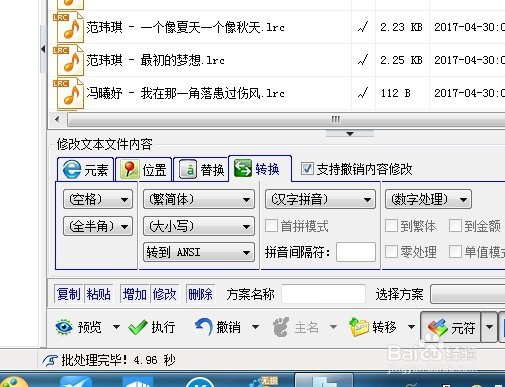Expand the 撤销 dropdown arrow
Viewport: 505px width, 387px height.
tap(255, 327)
